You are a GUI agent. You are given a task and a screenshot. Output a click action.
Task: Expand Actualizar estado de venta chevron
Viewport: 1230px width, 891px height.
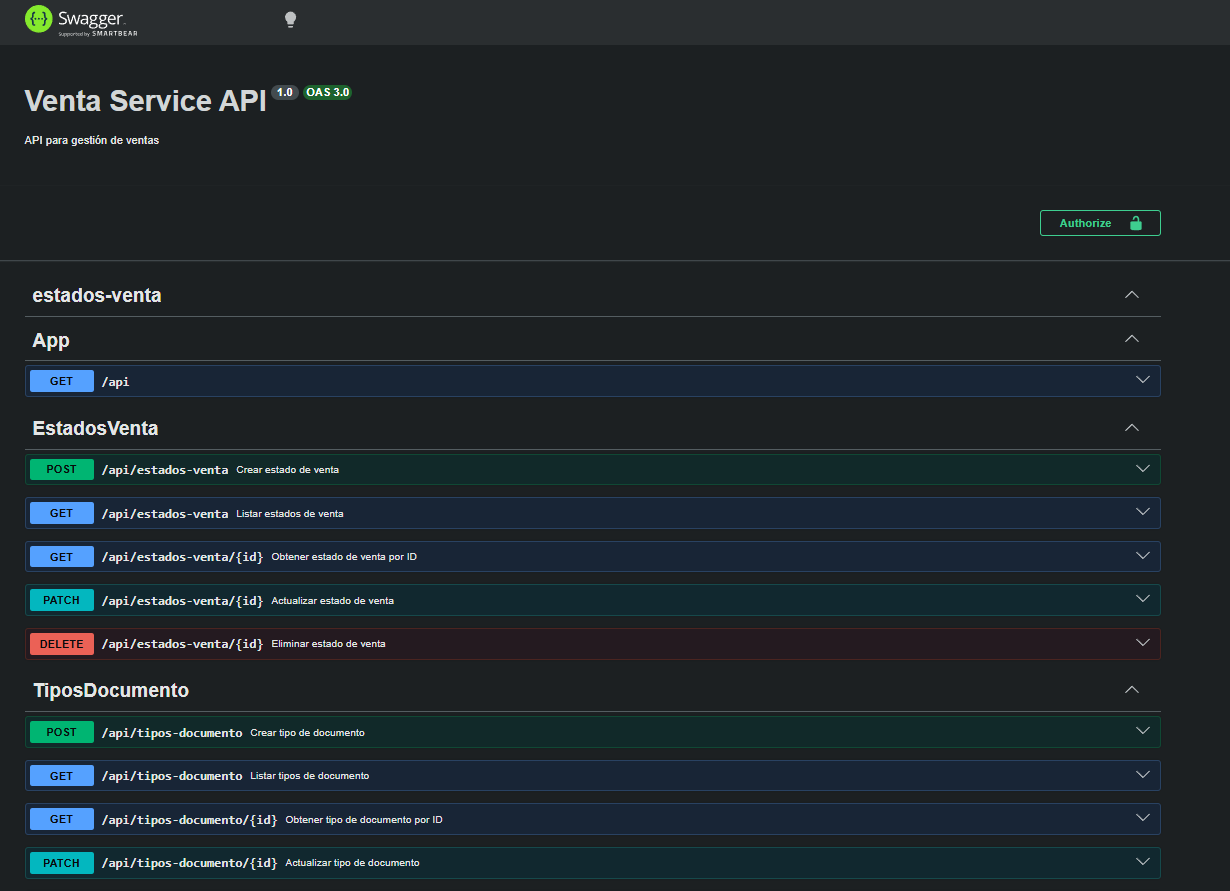click(x=1144, y=599)
